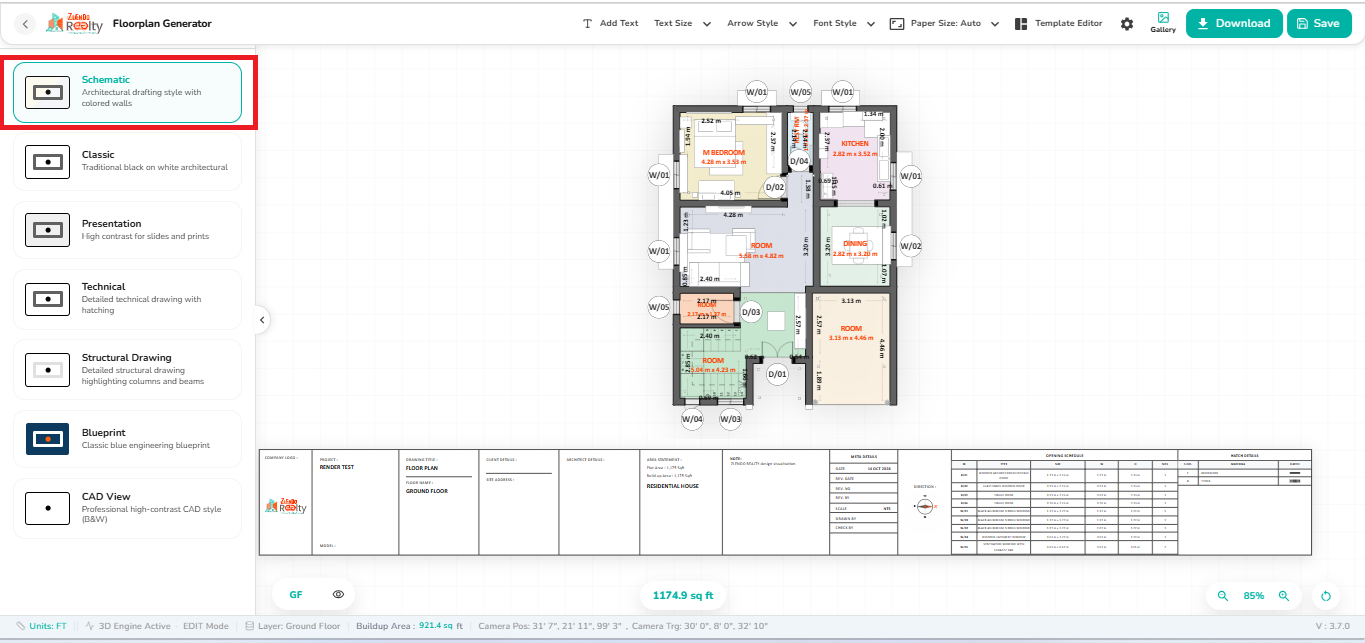This screenshot has height=643, width=1365.
Task: Click the 85% zoom level
Action: 1253,596
